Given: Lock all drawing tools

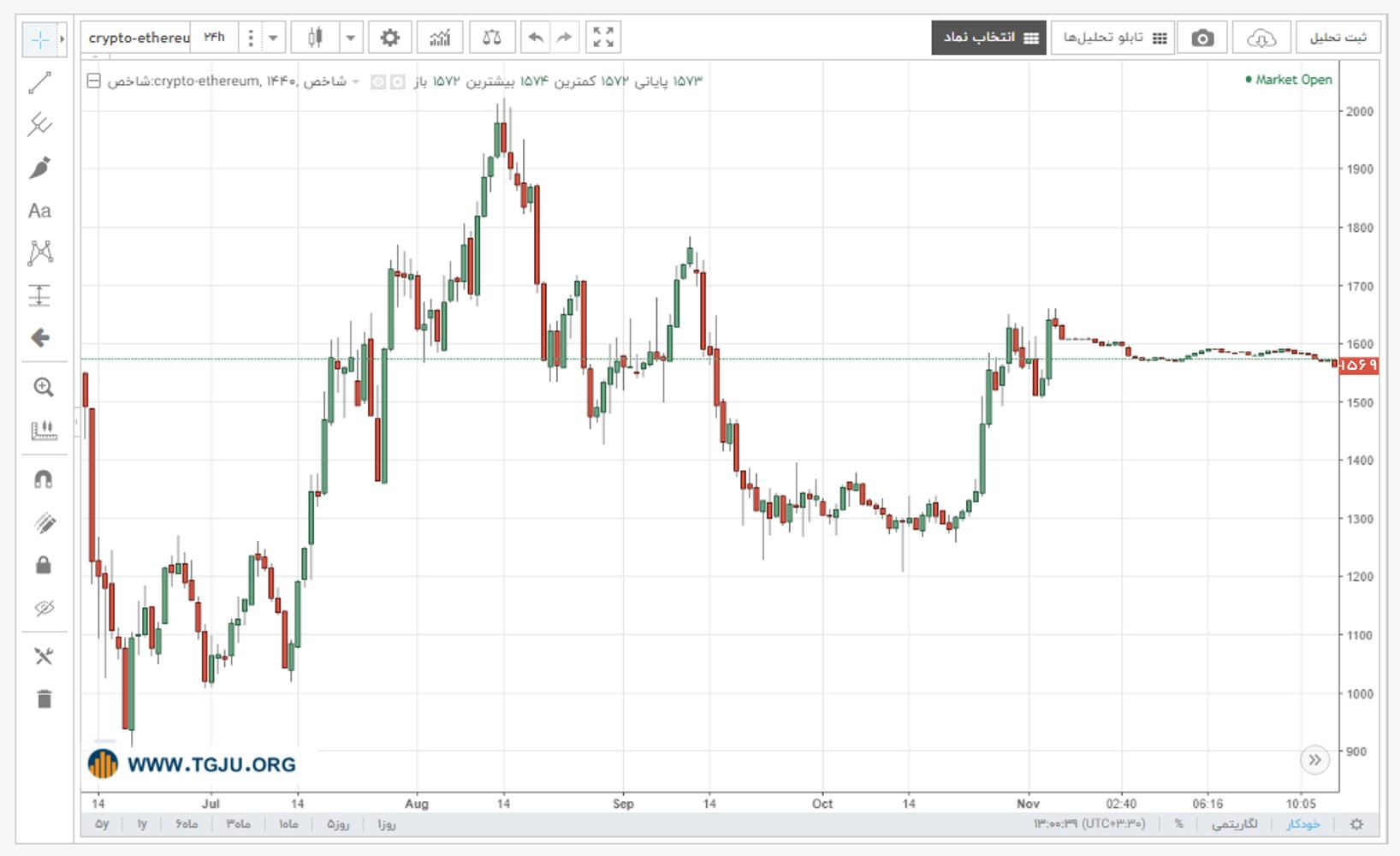Looking at the screenshot, I should [43, 565].
